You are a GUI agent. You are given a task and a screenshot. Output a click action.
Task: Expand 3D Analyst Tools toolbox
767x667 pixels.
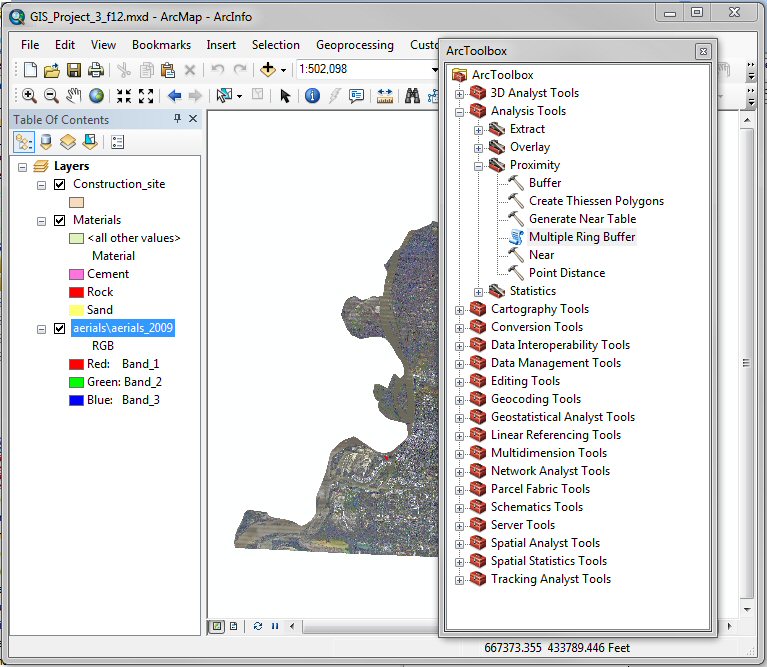(459, 94)
